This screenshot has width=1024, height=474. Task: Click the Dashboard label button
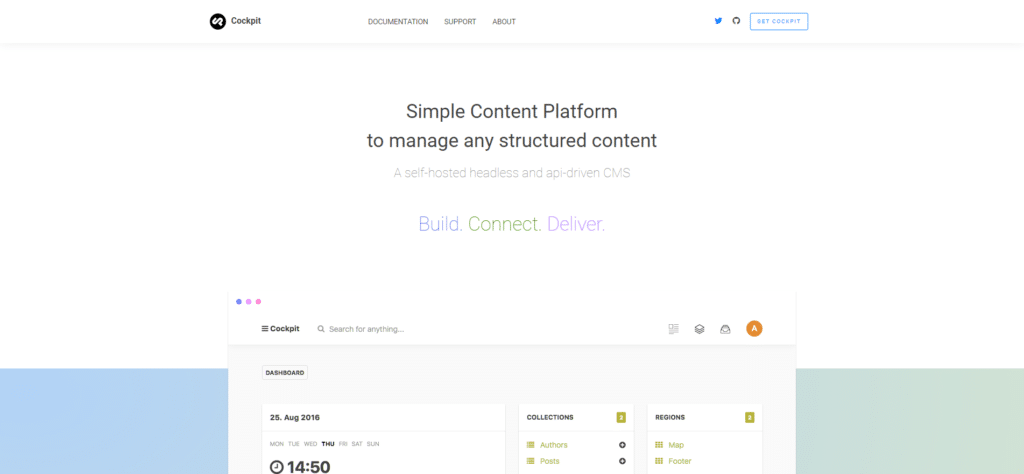(x=285, y=373)
